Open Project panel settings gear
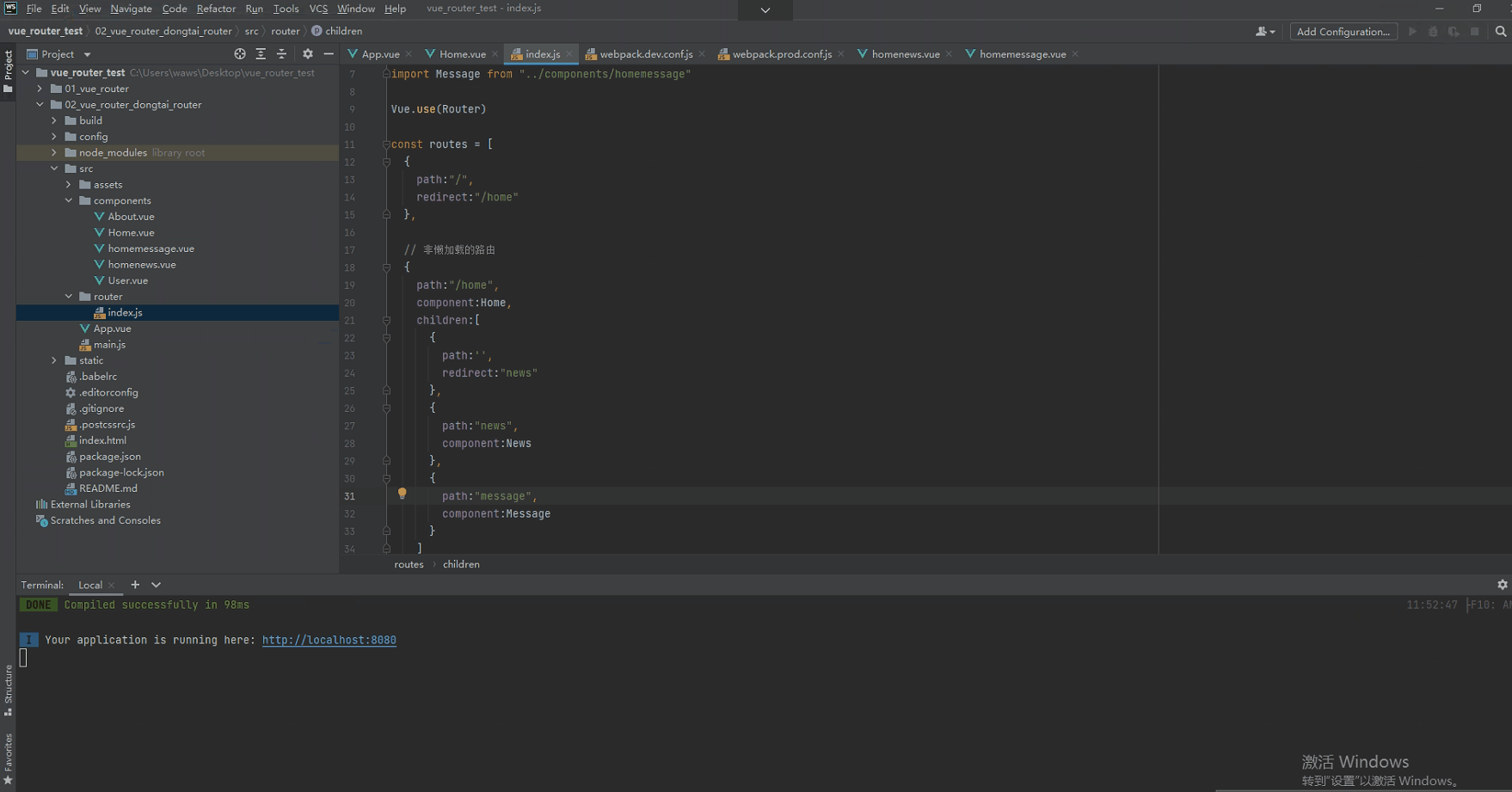The width and height of the screenshot is (1512, 792). tap(308, 54)
